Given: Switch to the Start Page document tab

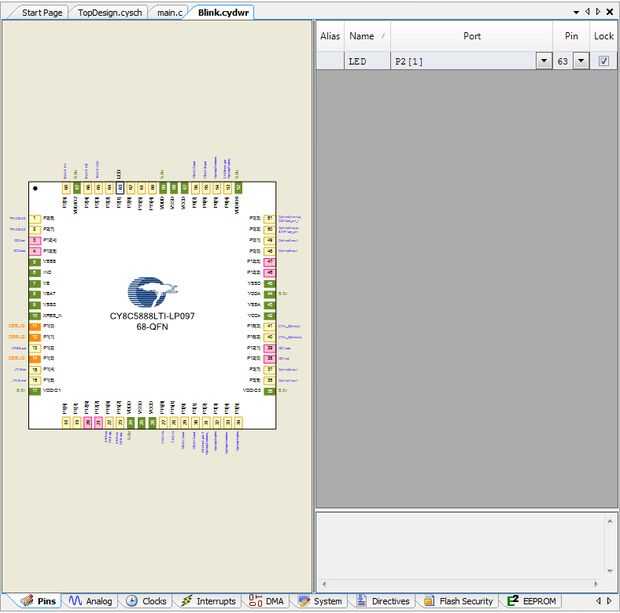Looking at the screenshot, I should 42,13.
